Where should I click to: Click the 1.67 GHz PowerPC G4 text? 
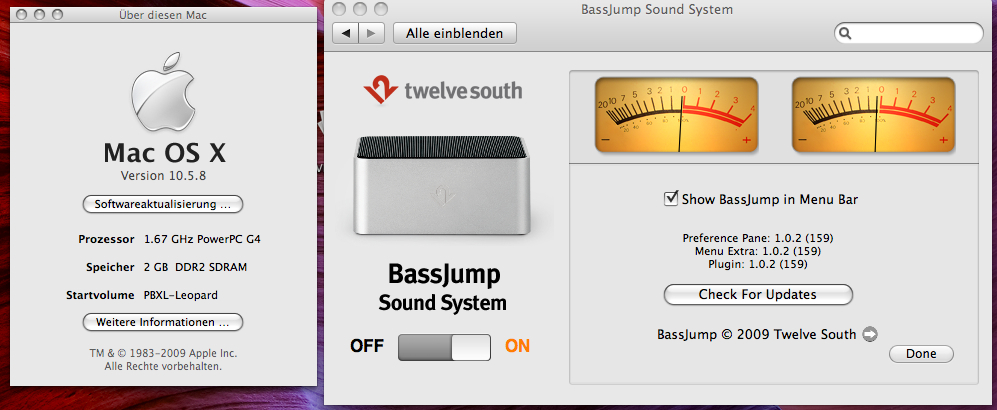[202, 240]
